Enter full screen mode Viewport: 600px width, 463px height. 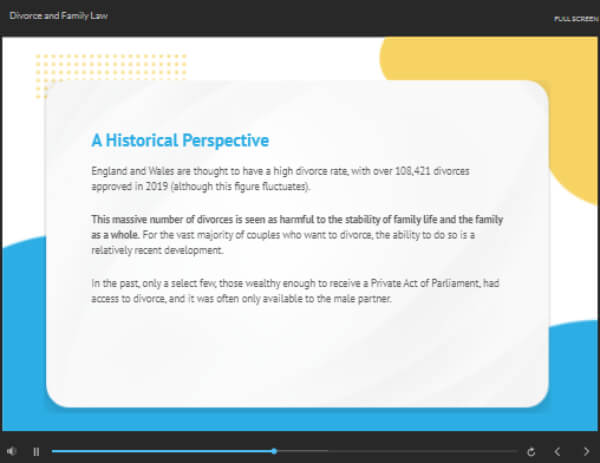575,19
